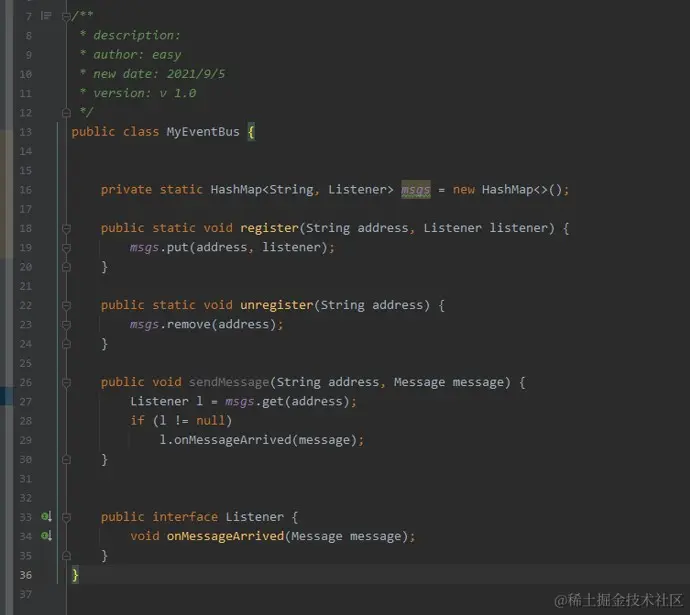This screenshot has width=690, height=615.
Task: Click the 'new HashMap<>()' expression
Action: point(507,190)
